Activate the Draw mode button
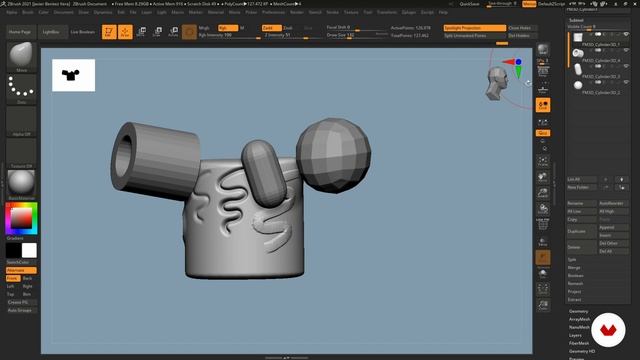The image size is (640, 360). click(125, 32)
